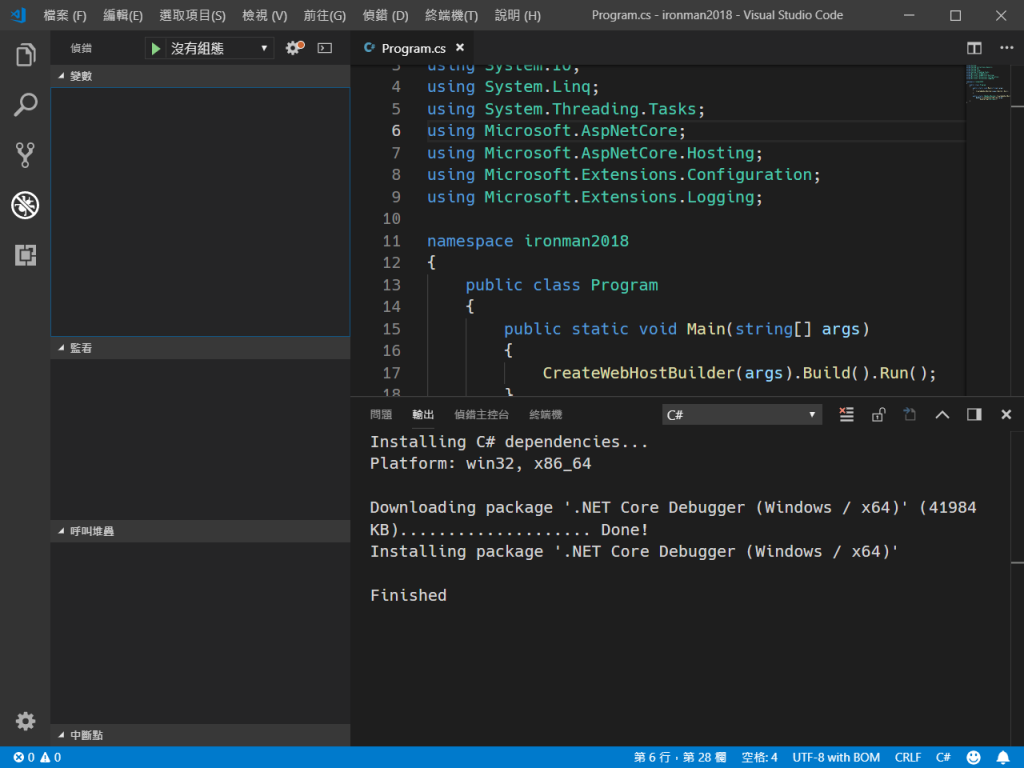This screenshot has width=1024, height=768.
Task: Collapse the 呼叫堆疊 section
Action: (x=200, y=531)
